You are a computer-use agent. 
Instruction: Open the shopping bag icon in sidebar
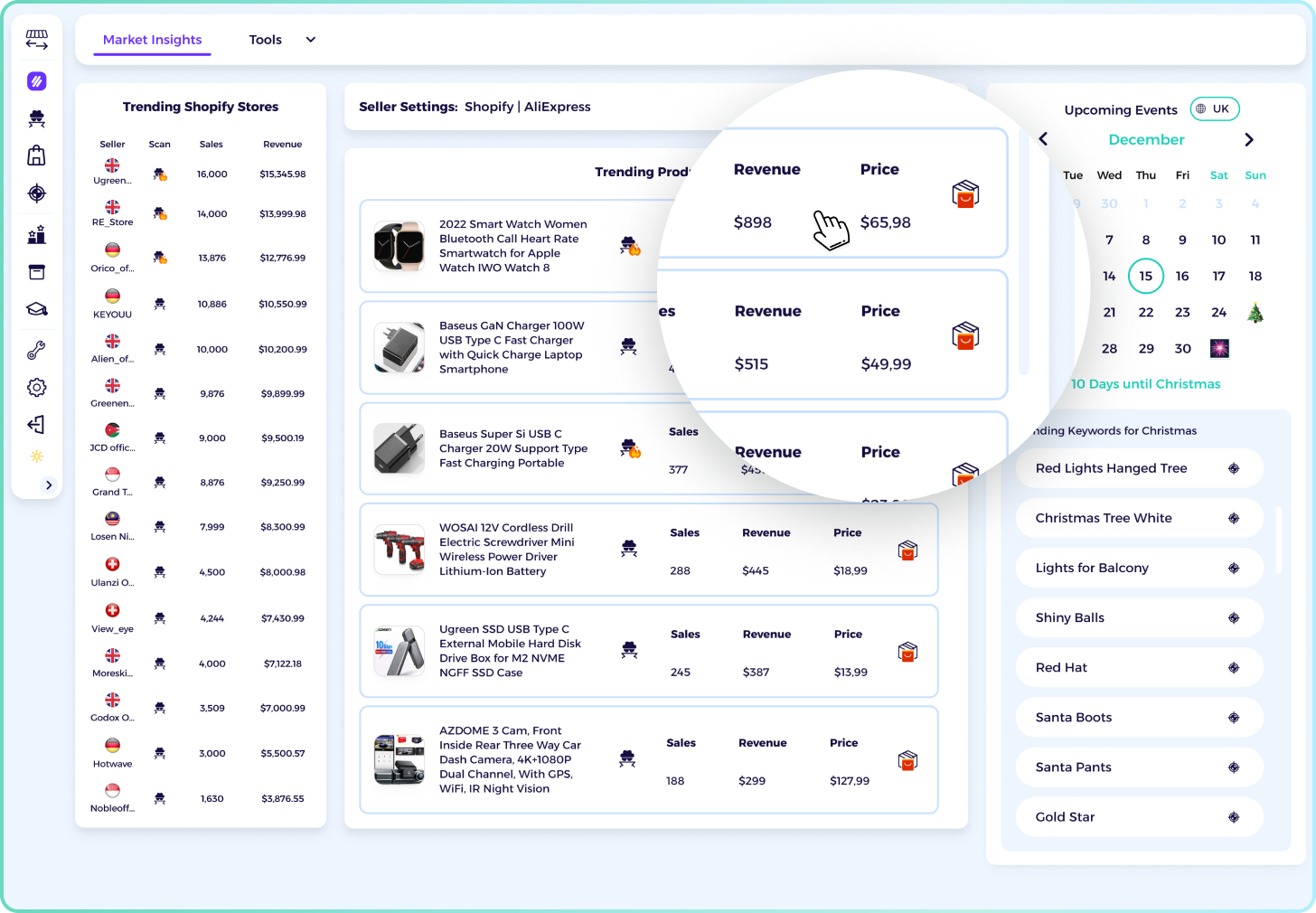tap(37, 155)
